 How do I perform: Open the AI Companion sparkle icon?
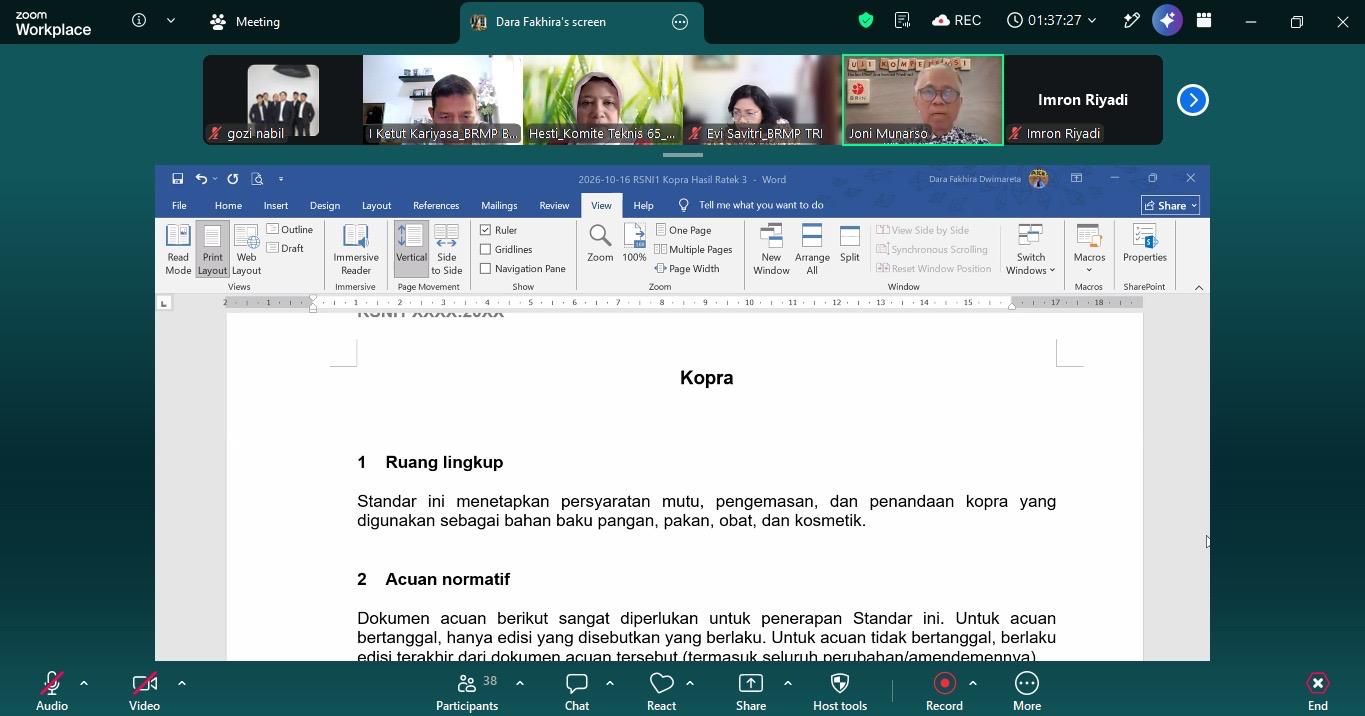[x=1167, y=20]
